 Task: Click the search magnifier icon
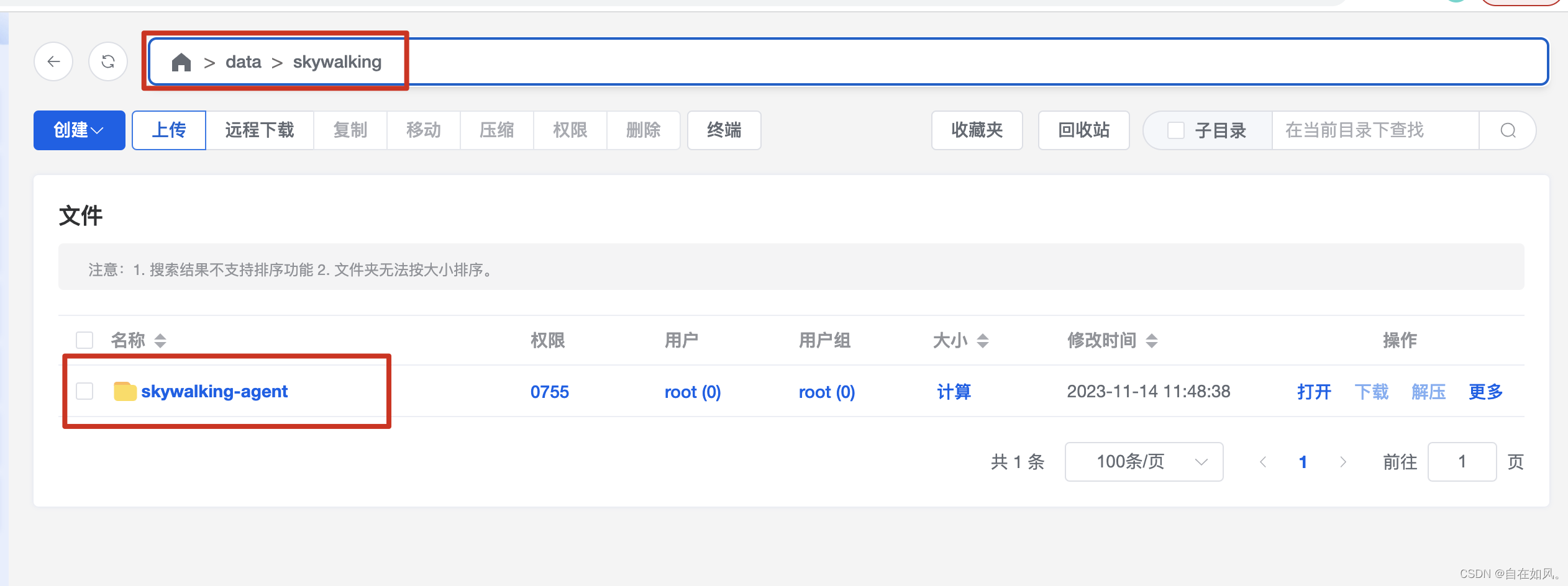tap(1508, 130)
